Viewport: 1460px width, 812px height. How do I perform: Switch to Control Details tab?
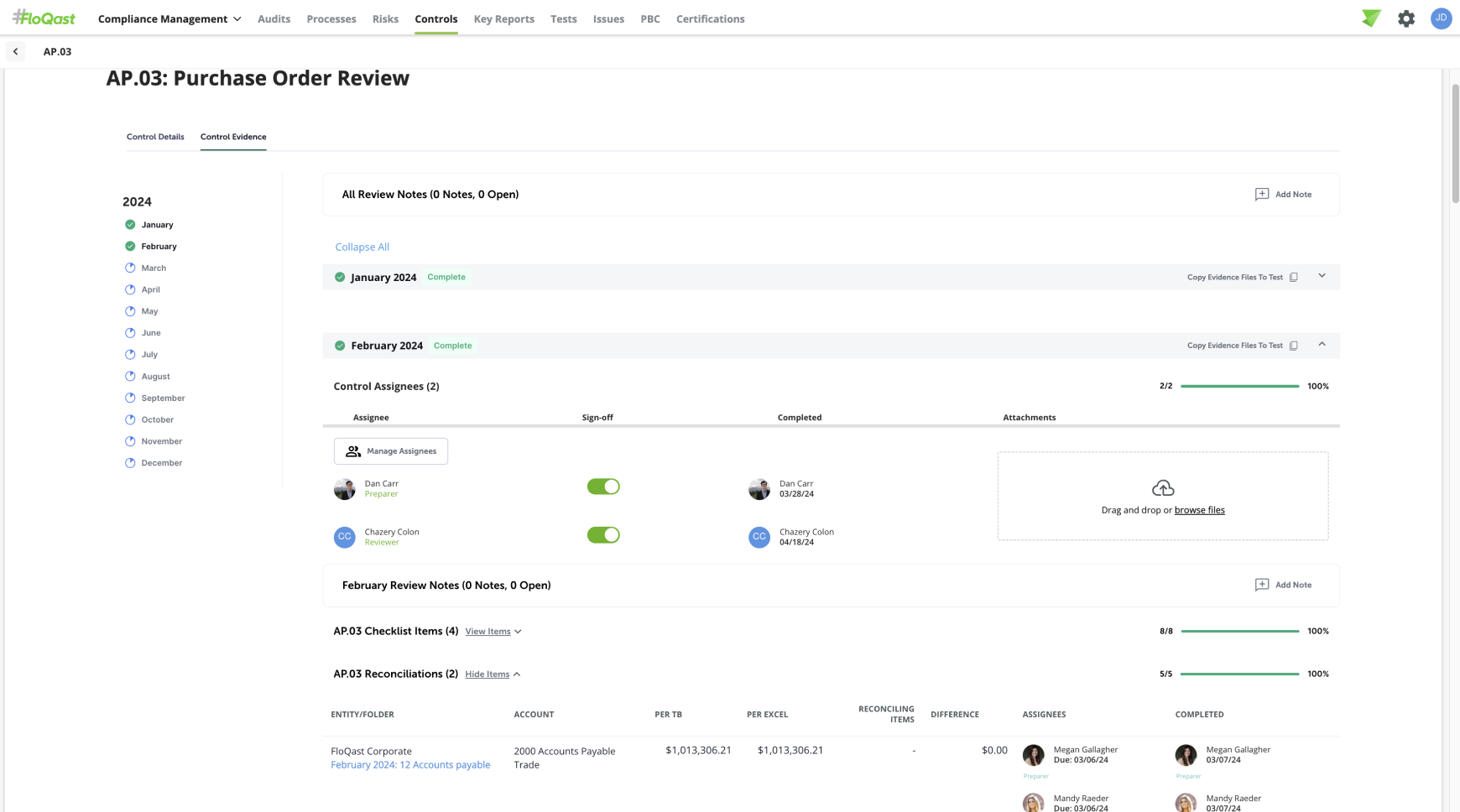tap(155, 137)
